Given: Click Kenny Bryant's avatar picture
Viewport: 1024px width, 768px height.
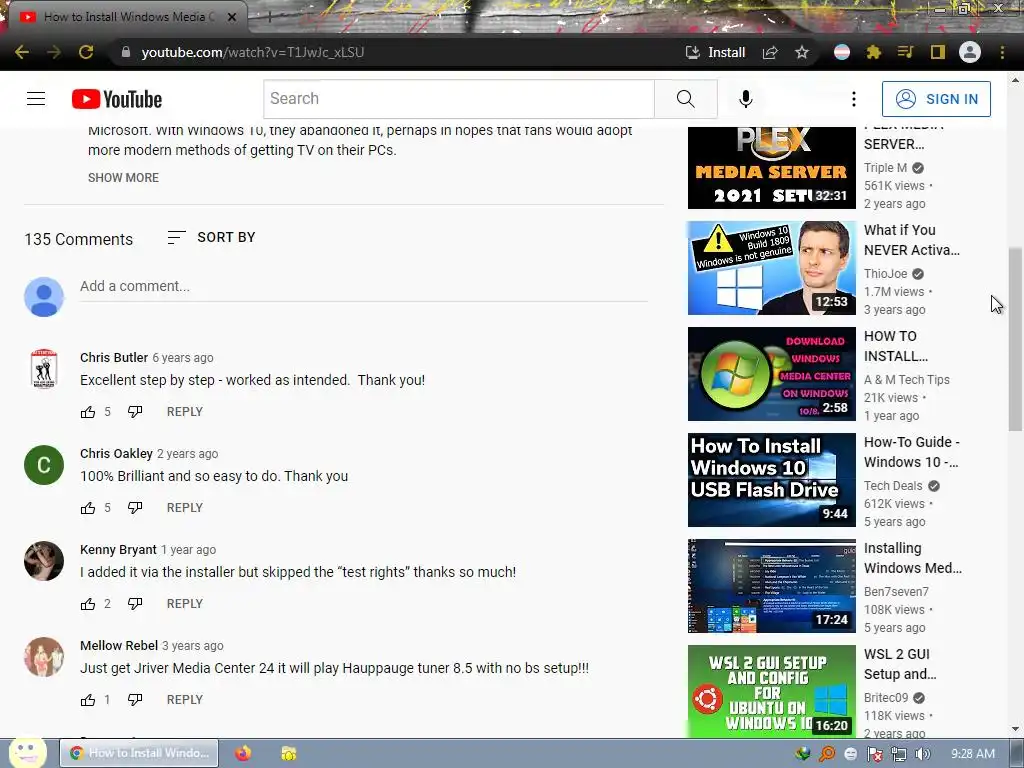Looking at the screenshot, I should pyautogui.click(x=44, y=561).
